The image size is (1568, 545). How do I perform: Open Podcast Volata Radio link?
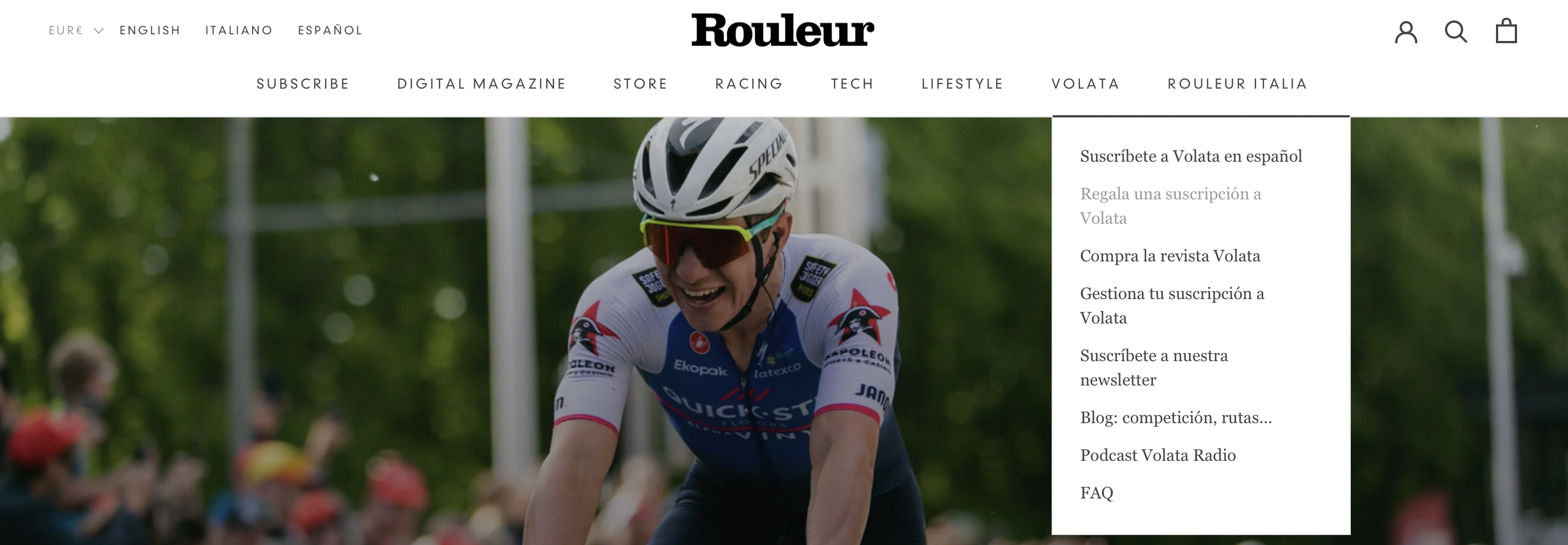click(x=1158, y=456)
